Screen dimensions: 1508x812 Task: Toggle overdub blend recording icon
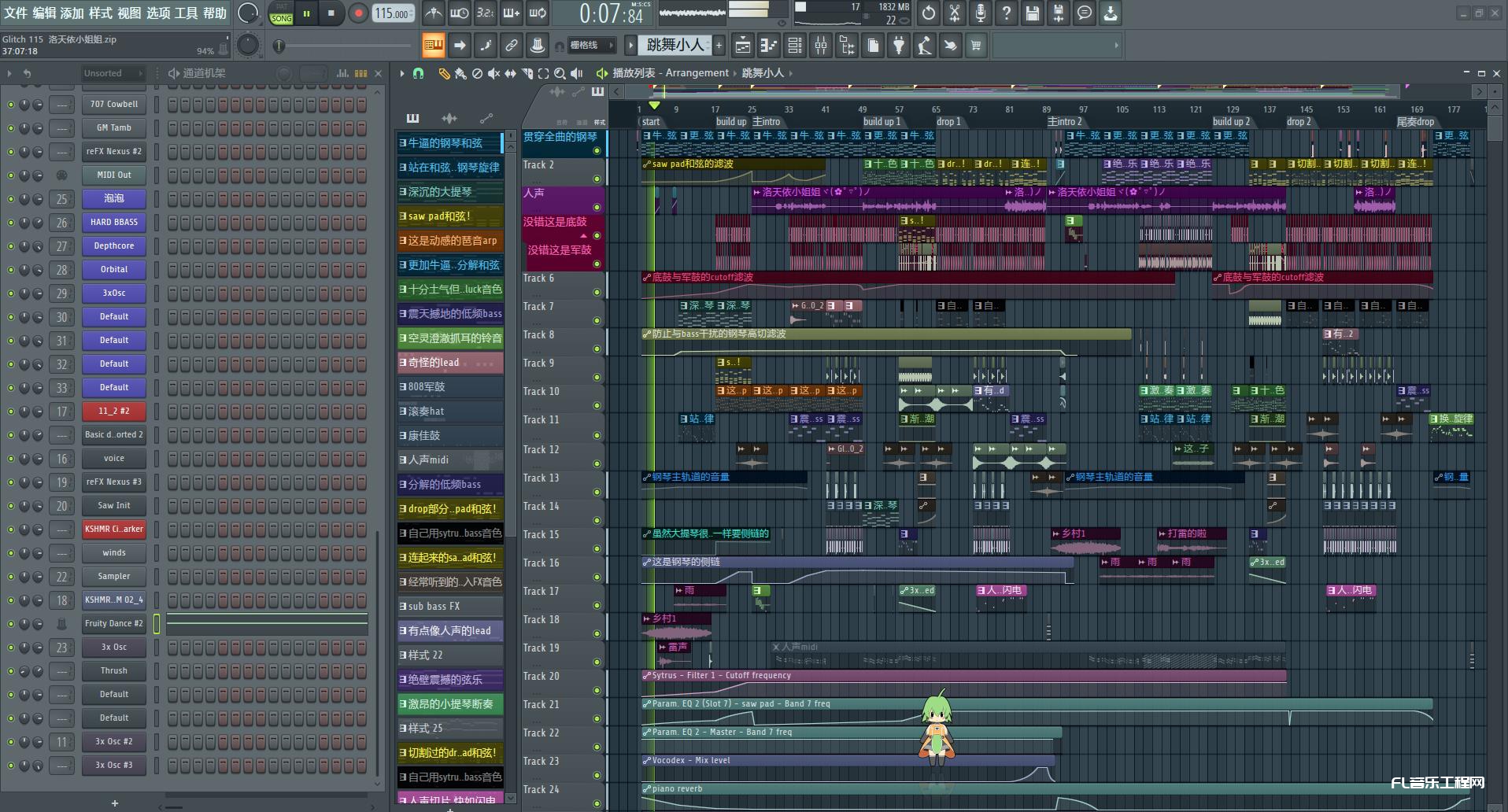click(511, 13)
